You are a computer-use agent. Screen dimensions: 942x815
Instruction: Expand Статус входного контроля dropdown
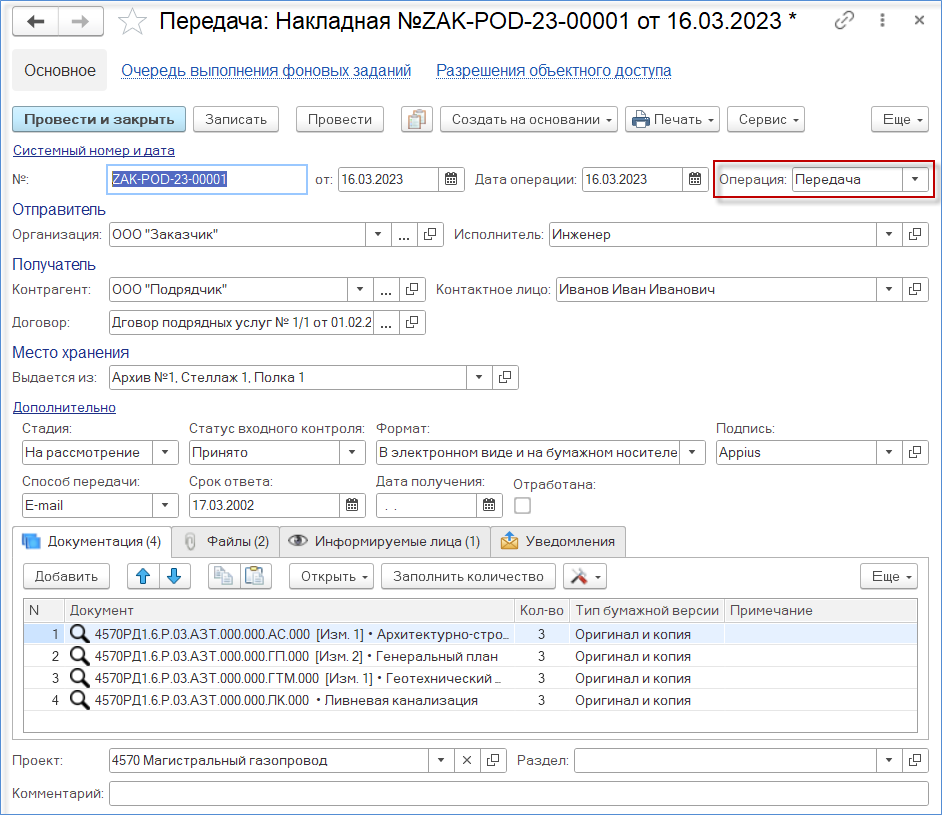352,452
